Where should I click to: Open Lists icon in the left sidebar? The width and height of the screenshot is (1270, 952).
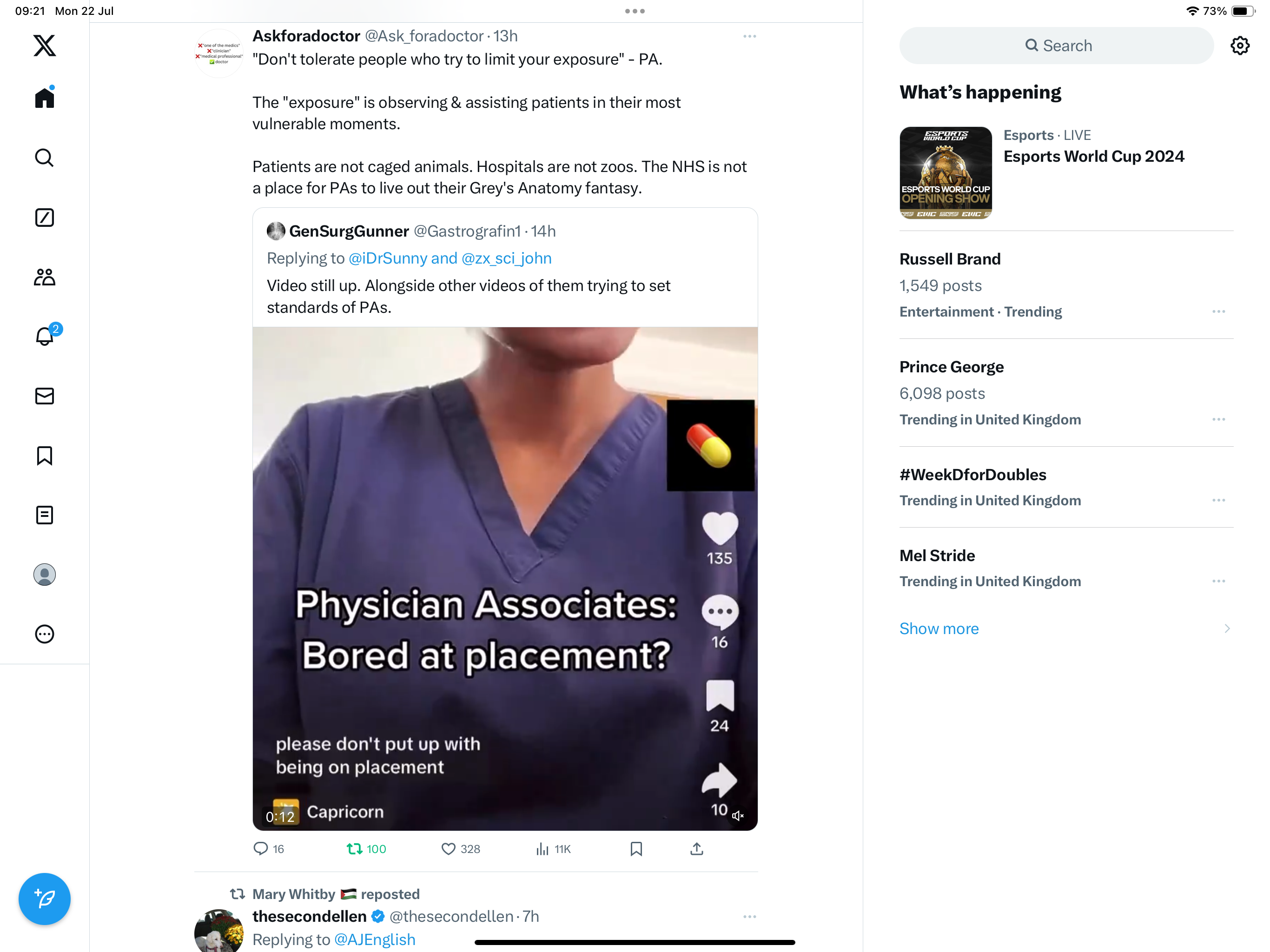44,515
